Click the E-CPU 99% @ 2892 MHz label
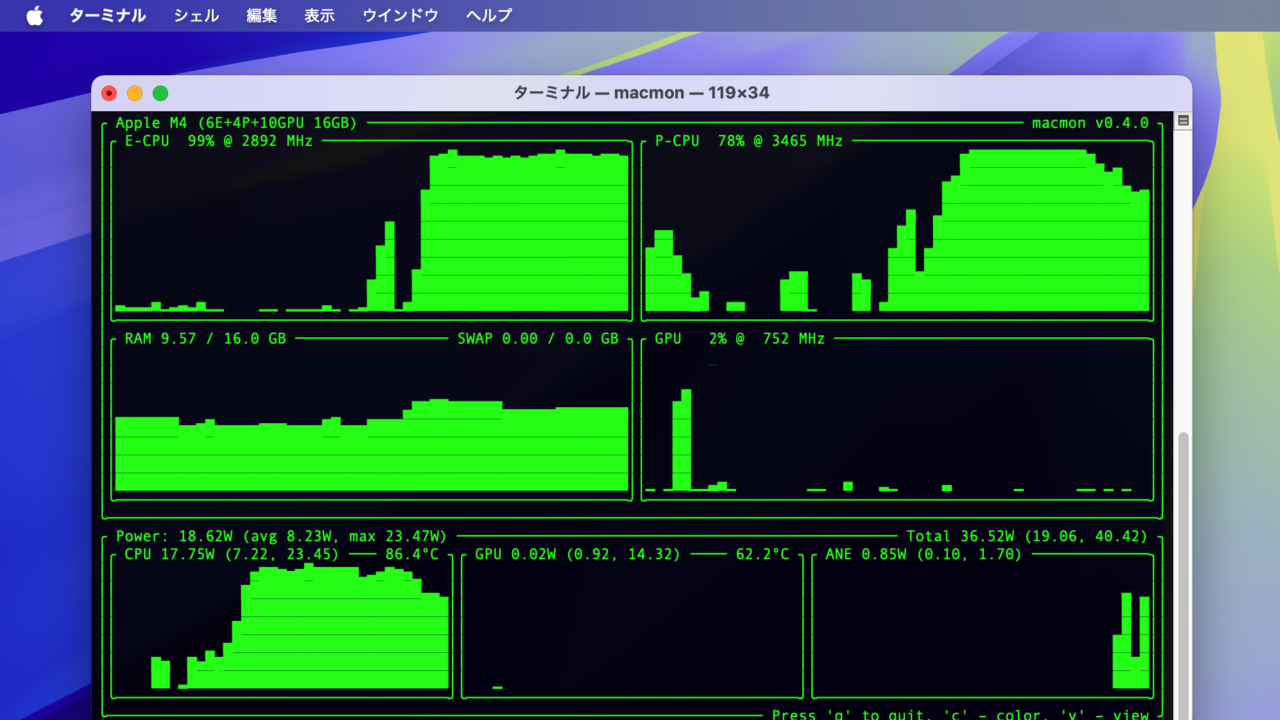1280x720 pixels. click(219, 141)
